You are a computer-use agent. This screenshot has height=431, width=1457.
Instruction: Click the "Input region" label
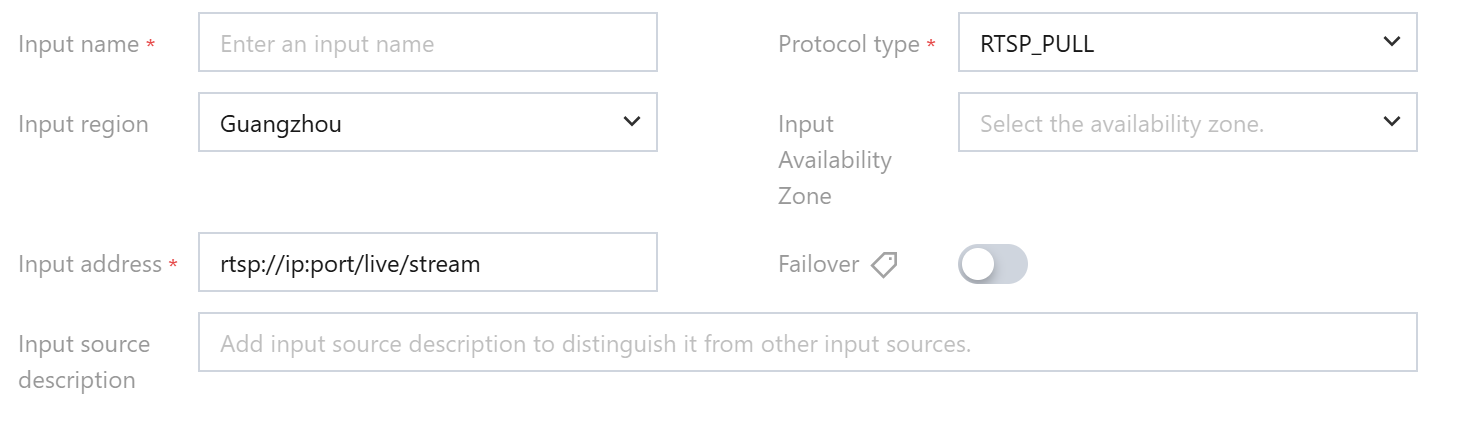tap(83, 124)
